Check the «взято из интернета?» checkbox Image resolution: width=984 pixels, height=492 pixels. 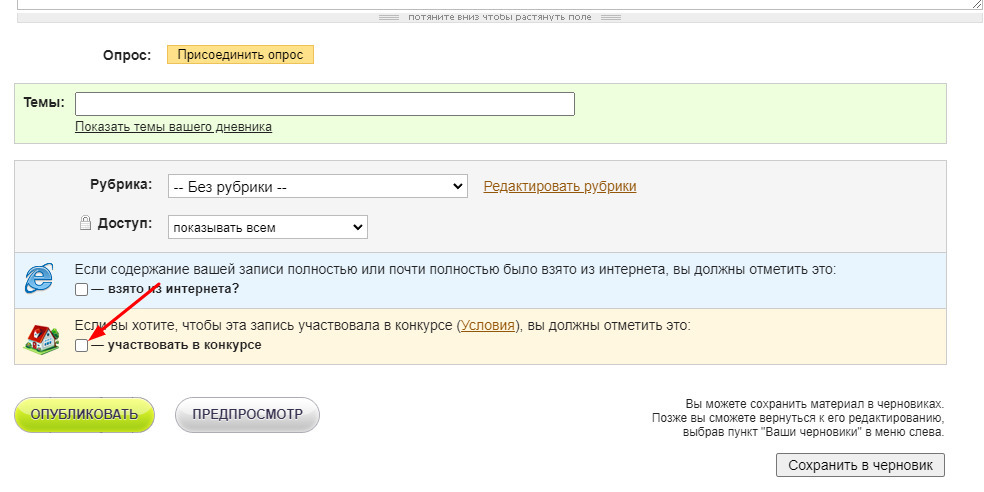tap(82, 289)
